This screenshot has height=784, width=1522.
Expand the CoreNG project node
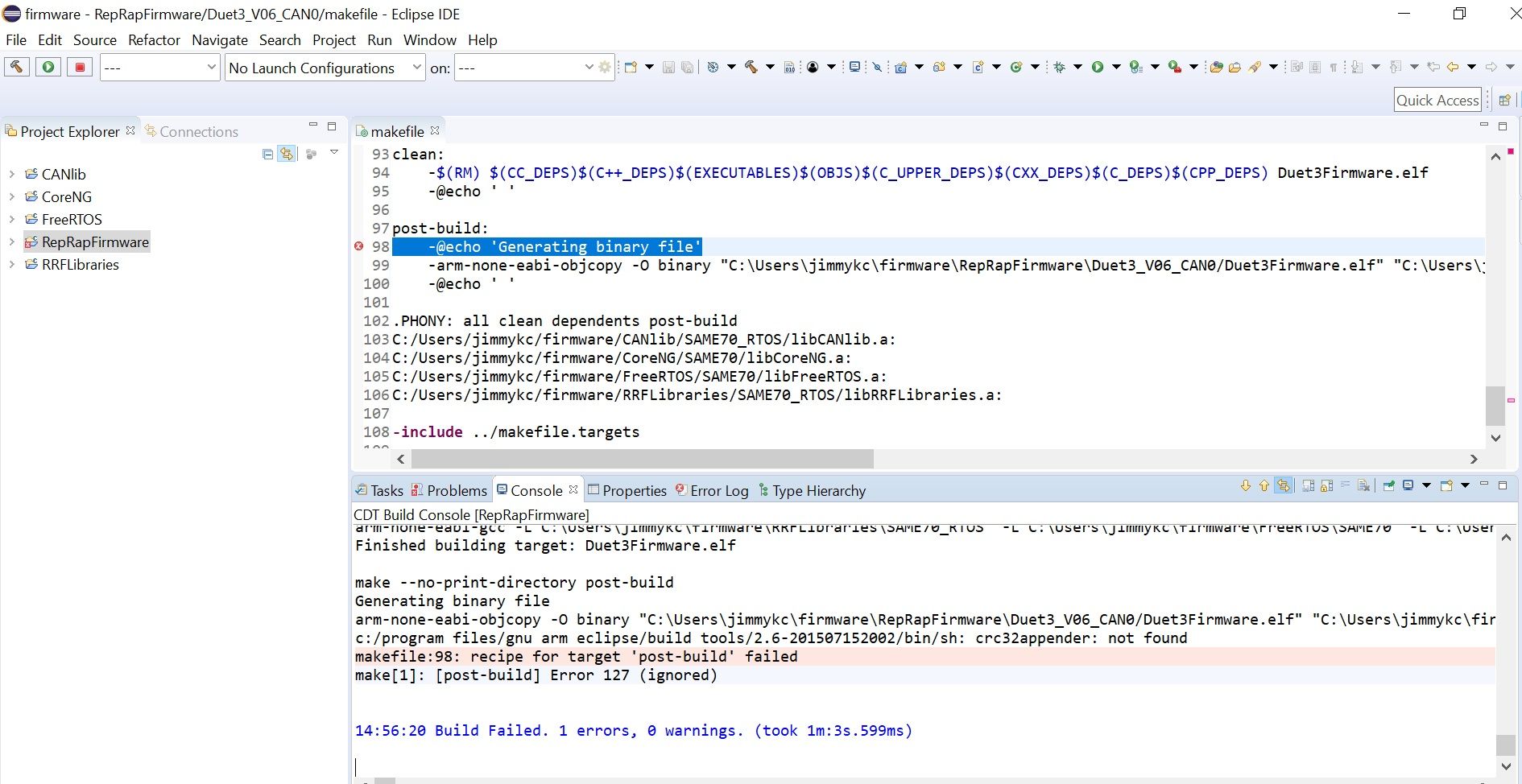[11, 196]
